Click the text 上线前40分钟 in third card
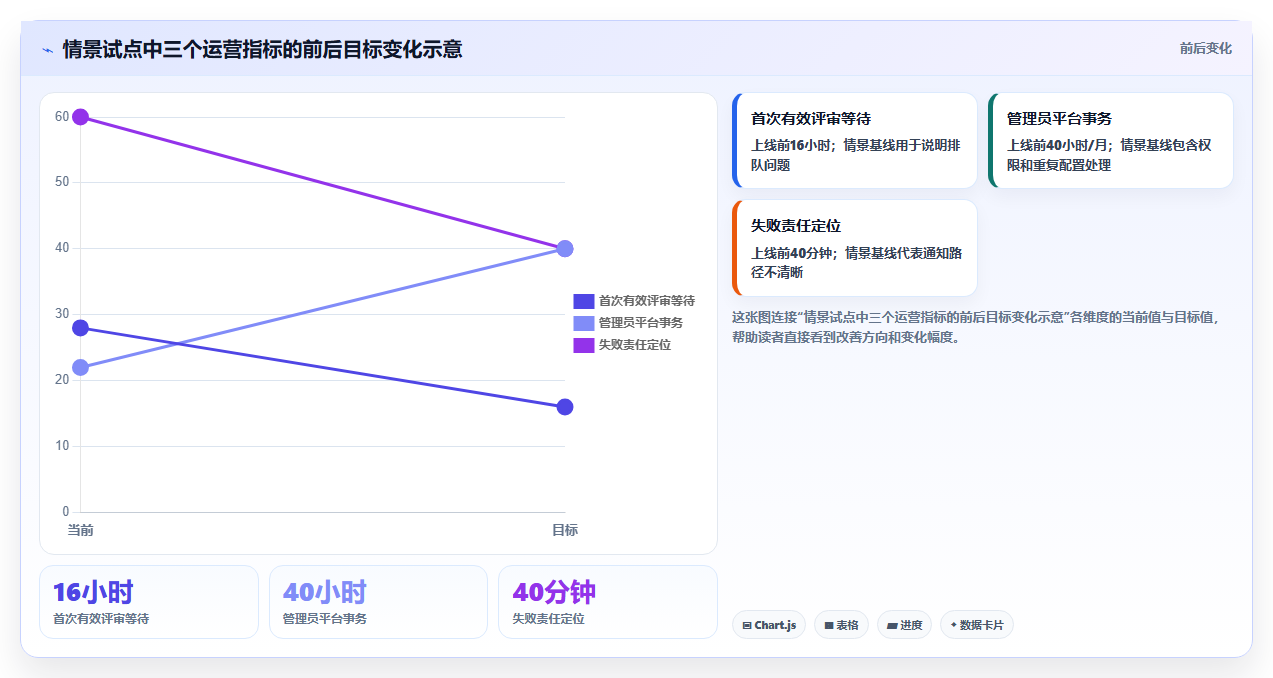The width and height of the screenshot is (1273, 678). 792,253
